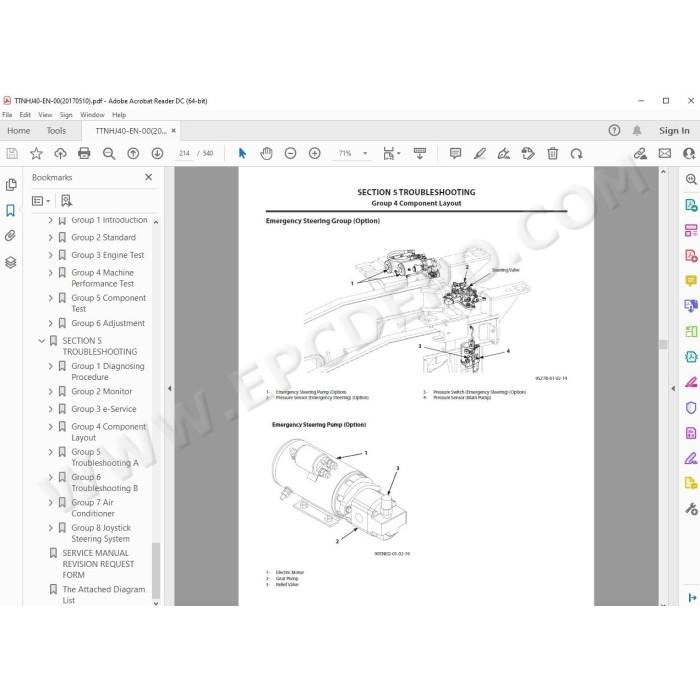Open SERVICE MANUAL REVISION REQUEST FORM bookmark
This screenshot has height=700, width=700.
(x=98, y=564)
